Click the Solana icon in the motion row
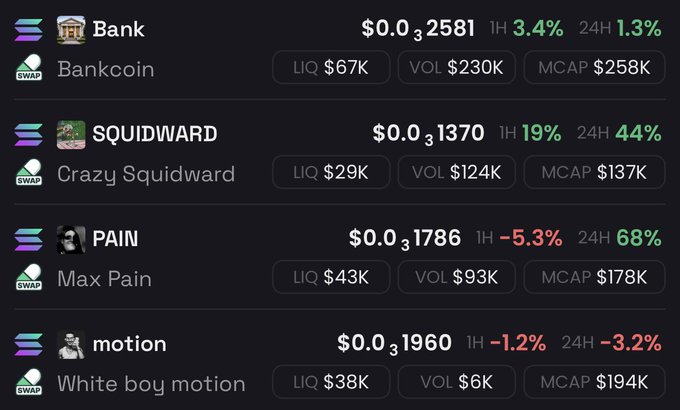The width and height of the screenshot is (680, 410). point(29,344)
